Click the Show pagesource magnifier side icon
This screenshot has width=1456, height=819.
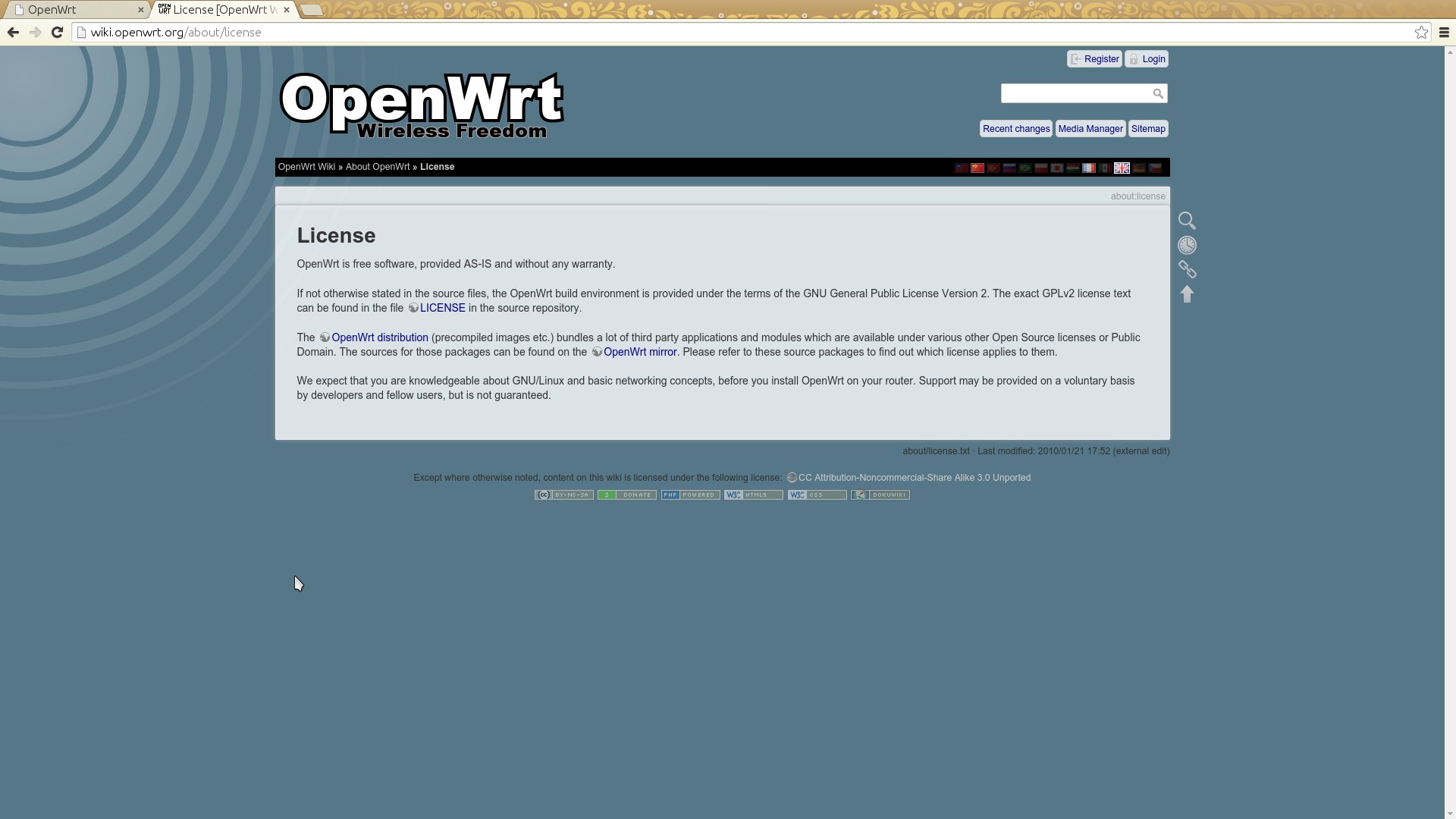pos(1187,221)
